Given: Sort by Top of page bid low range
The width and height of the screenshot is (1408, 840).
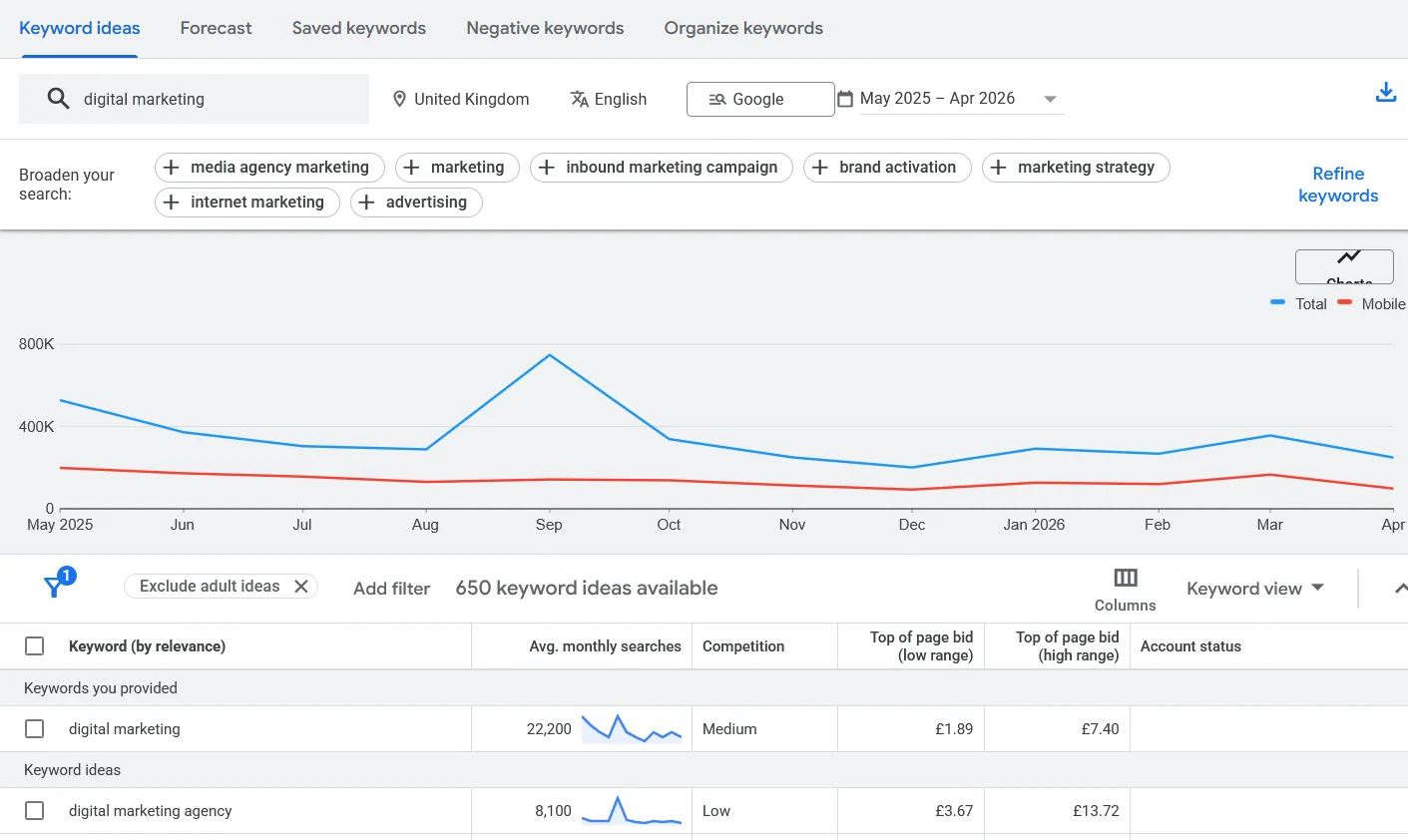Looking at the screenshot, I should point(921,646).
